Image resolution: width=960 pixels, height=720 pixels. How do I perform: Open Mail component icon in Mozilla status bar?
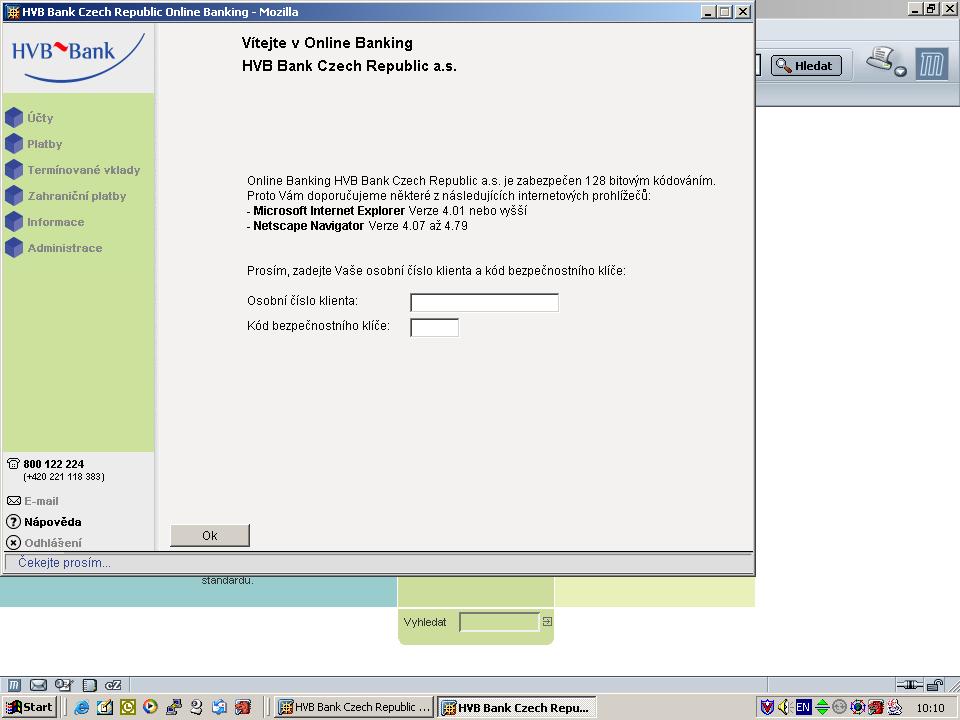click(39, 685)
